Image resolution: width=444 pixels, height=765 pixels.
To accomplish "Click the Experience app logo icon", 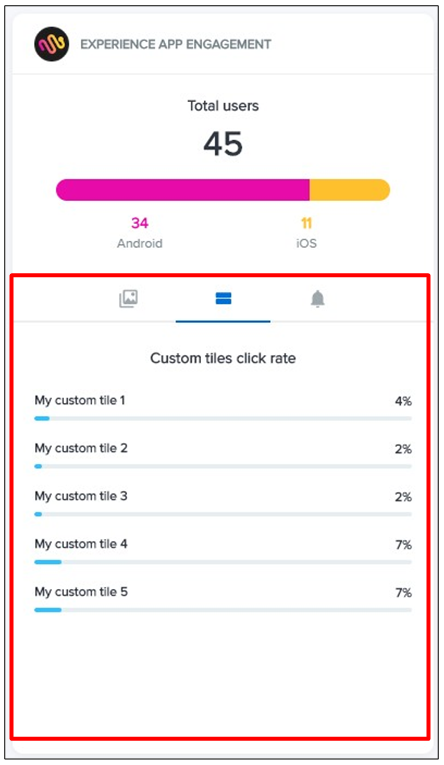I will pos(51,44).
